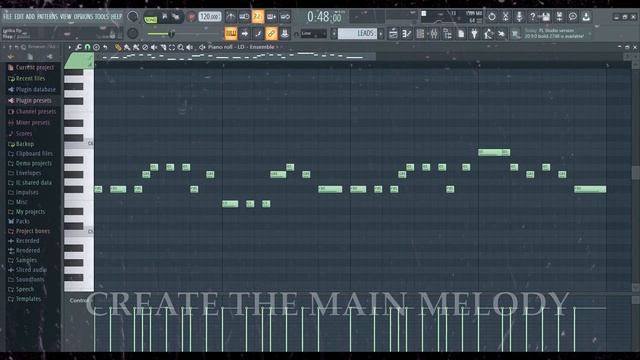640x360 pixels.
Task: Toggle loop recording
Action: [x=285, y=17]
